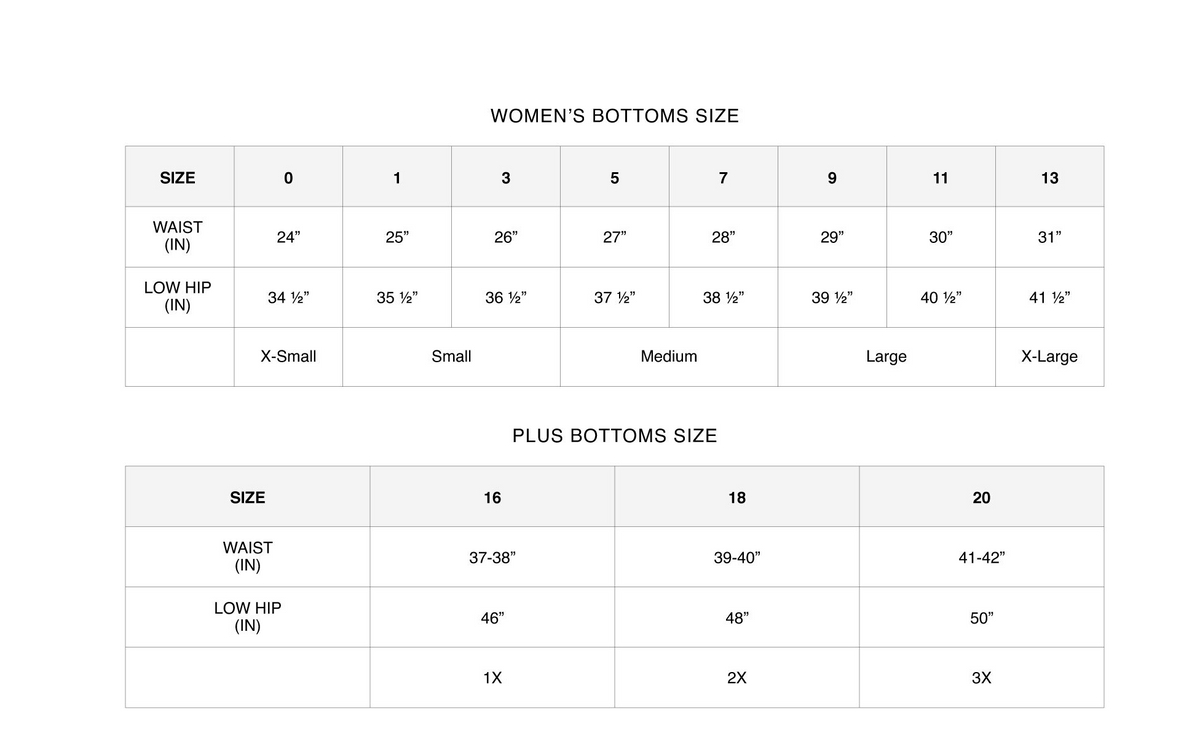This screenshot has width=1200, height=736.
Task: Select size 18 column header
Action: pyautogui.click(x=737, y=497)
